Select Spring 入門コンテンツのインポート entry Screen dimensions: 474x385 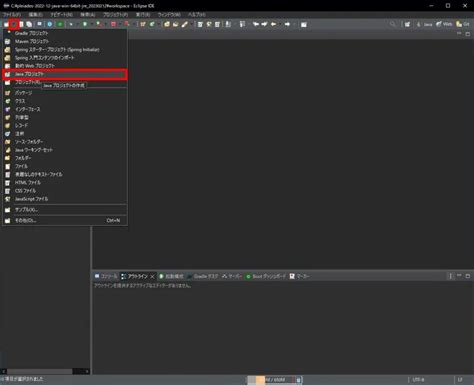65,58
